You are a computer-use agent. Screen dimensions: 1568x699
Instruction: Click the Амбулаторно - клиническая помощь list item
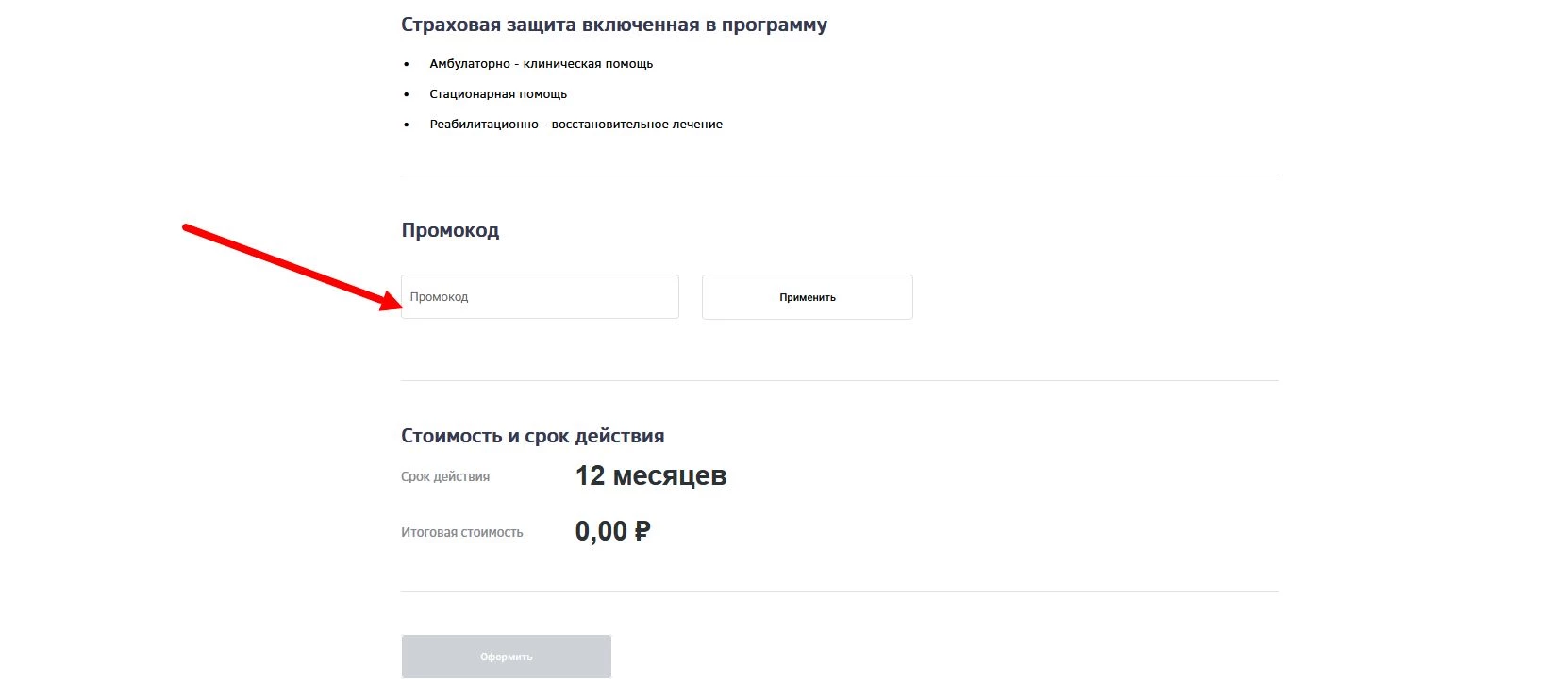pos(541,63)
